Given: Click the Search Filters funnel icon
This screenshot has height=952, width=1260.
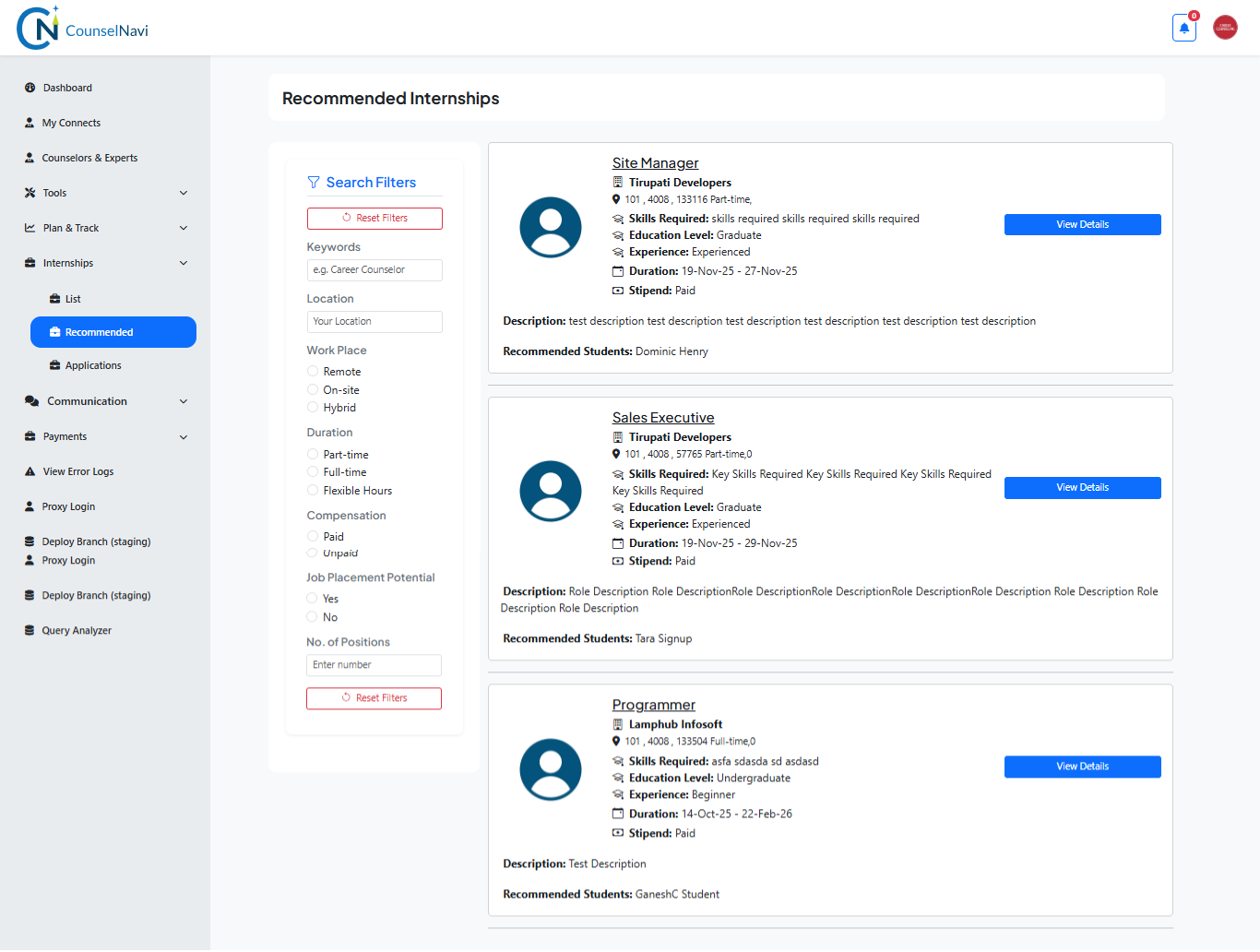Looking at the screenshot, I should point(314,183).
